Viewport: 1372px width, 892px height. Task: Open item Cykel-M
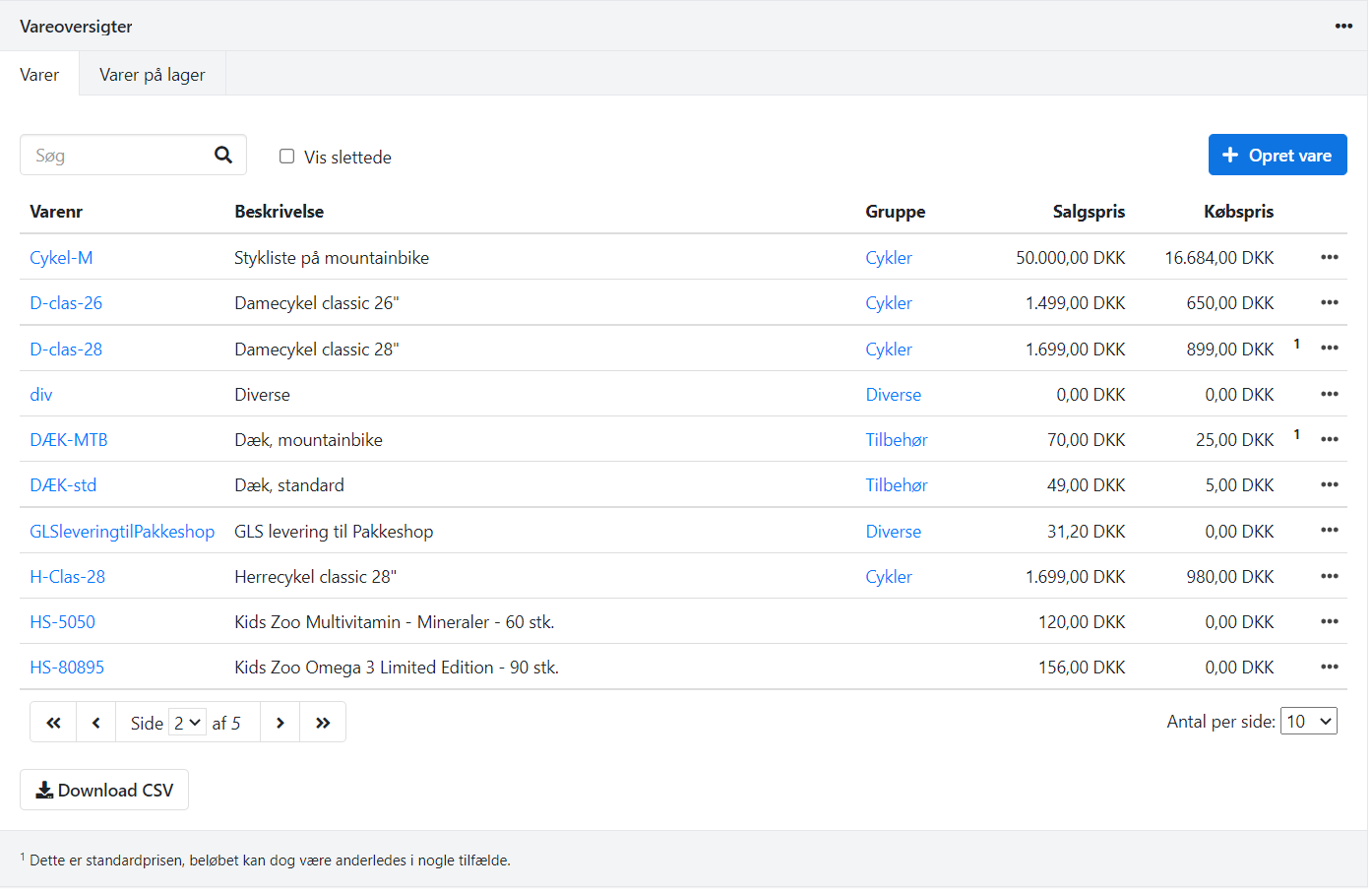[61, 258]
